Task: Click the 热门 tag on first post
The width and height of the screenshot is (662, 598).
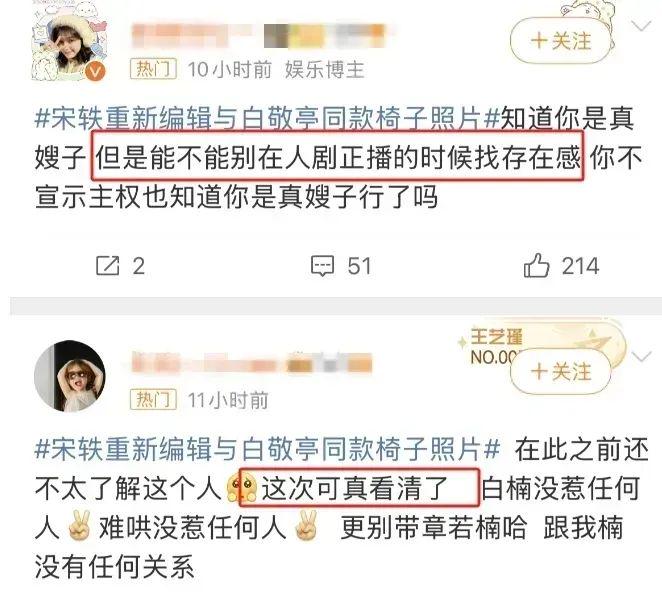Action: click(x=153, y=69)
